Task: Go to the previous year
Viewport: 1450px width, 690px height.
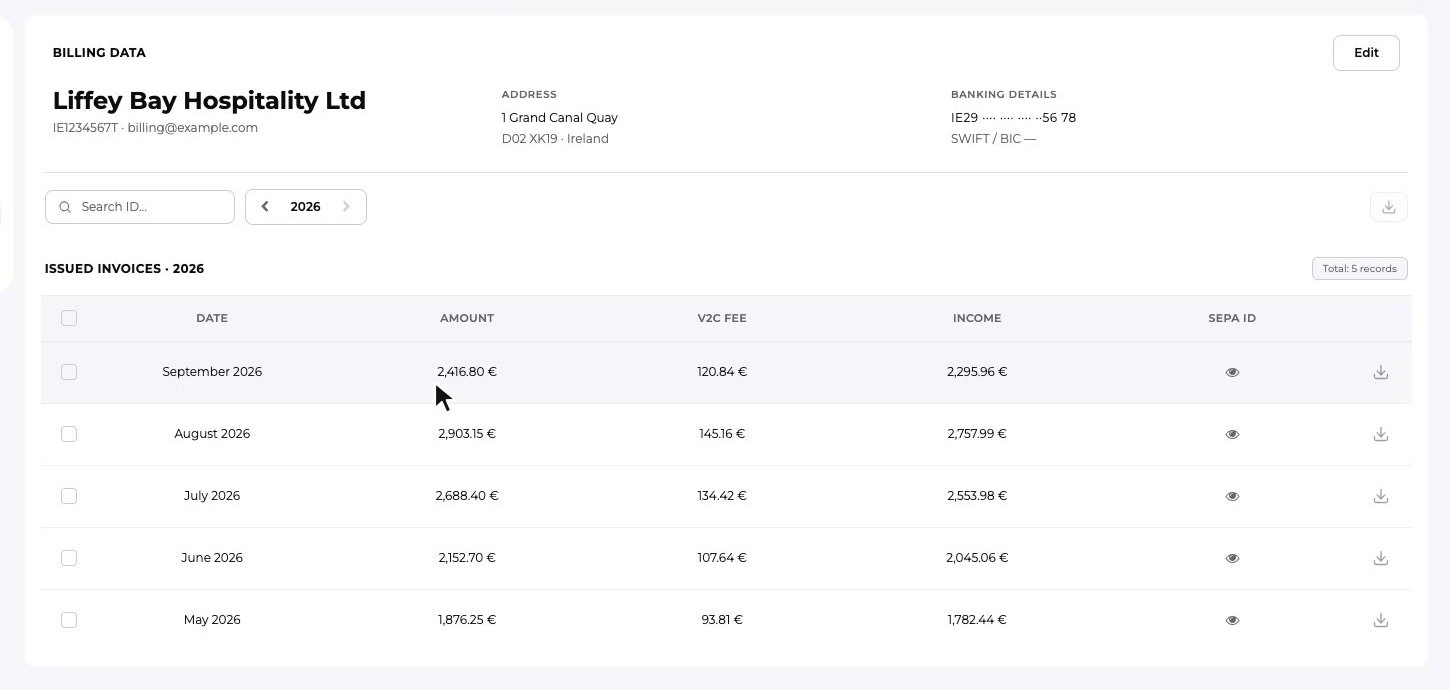Action: (x=265, y=207)
